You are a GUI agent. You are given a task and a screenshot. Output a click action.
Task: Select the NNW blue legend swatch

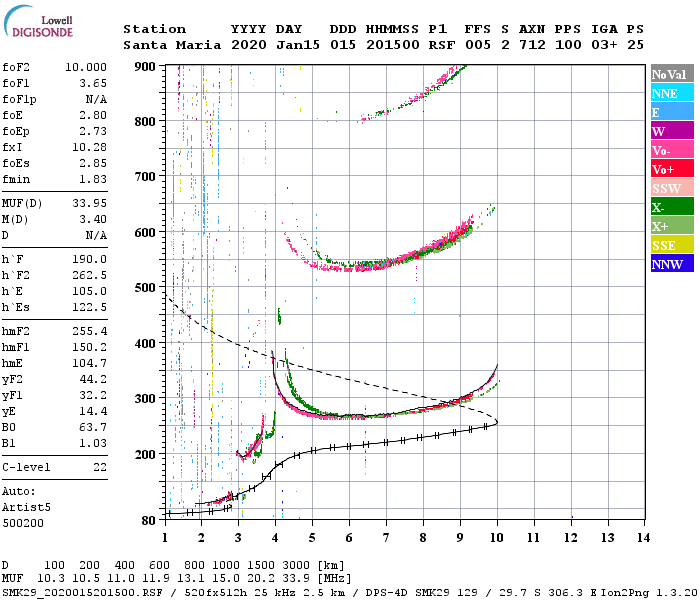tap(672, 263)
